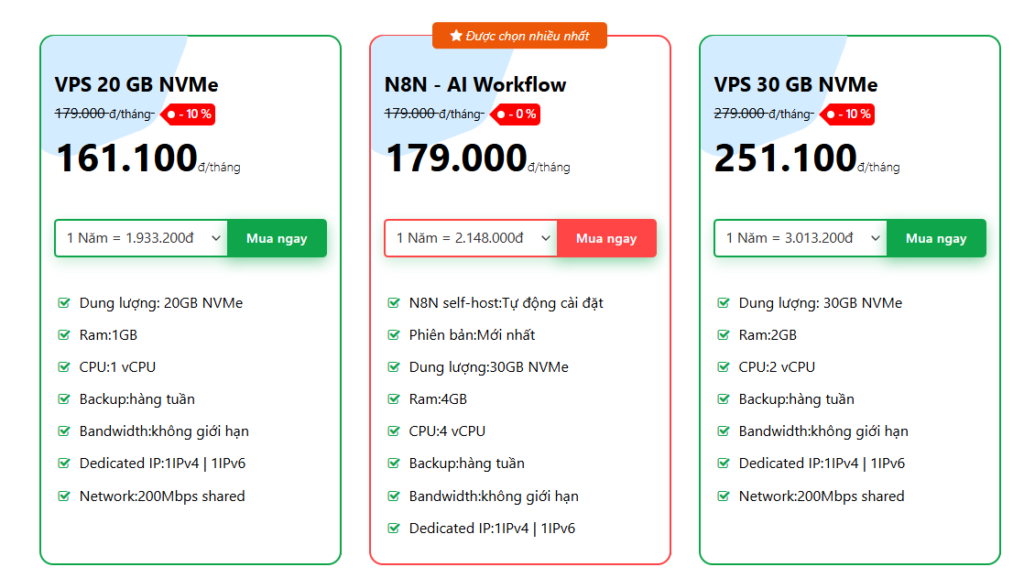This screenshot has width=1024, height=578.
Task: Click N8N self-host:Tự động cài đặt text
Action: 506,303
